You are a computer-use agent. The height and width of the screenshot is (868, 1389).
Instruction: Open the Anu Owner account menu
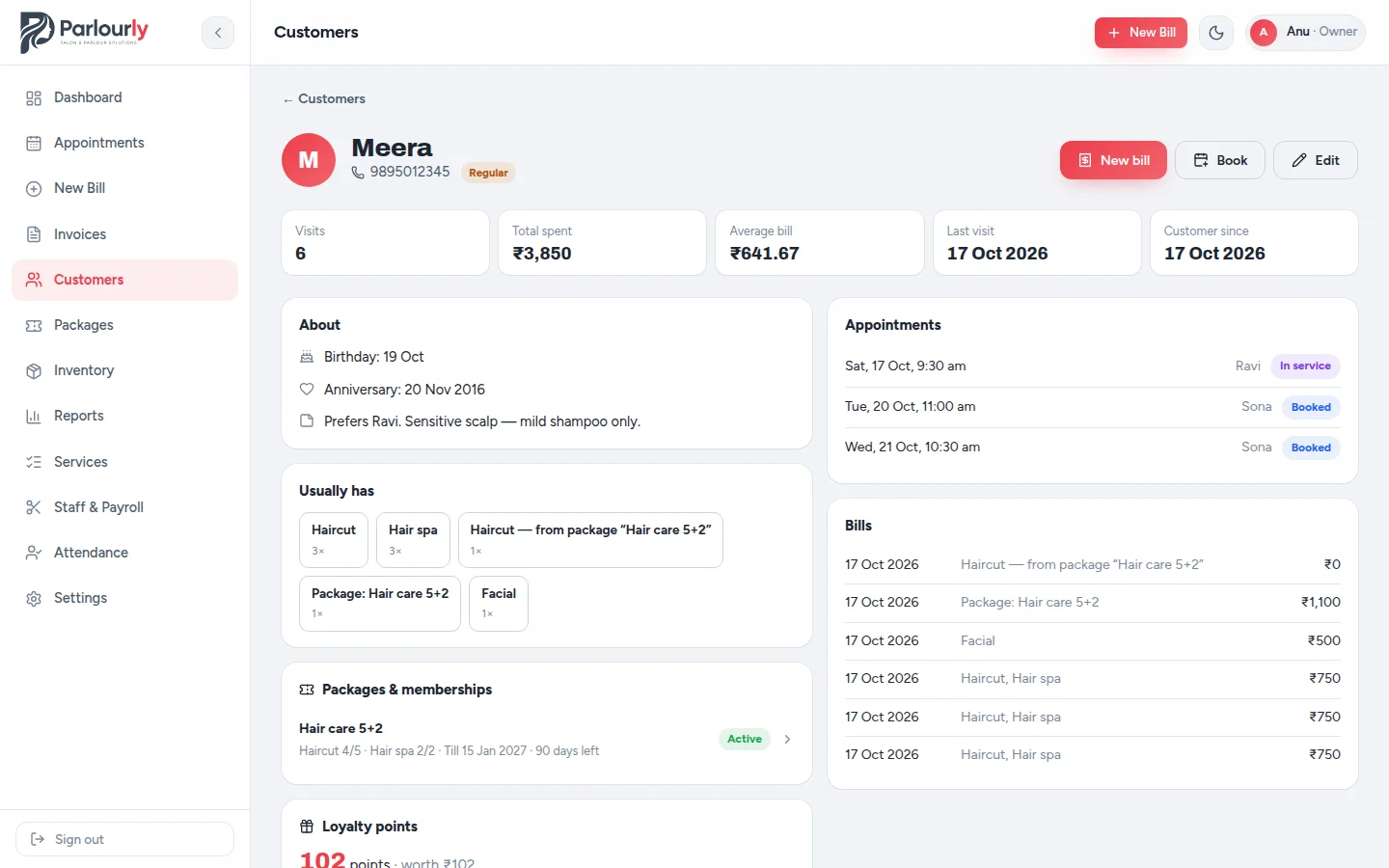pyautogui.click(x=1305, y=32)
